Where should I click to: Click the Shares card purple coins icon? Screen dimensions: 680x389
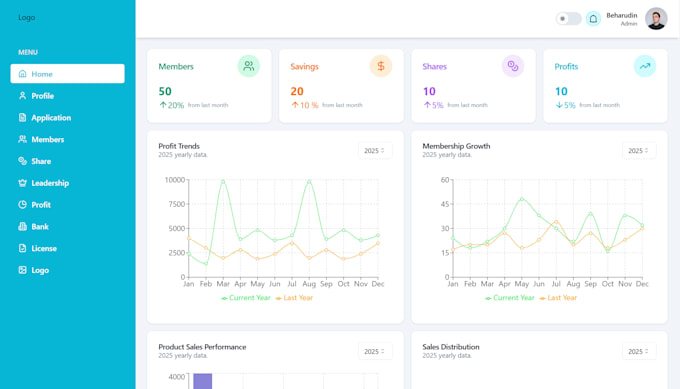coord(513,66)
